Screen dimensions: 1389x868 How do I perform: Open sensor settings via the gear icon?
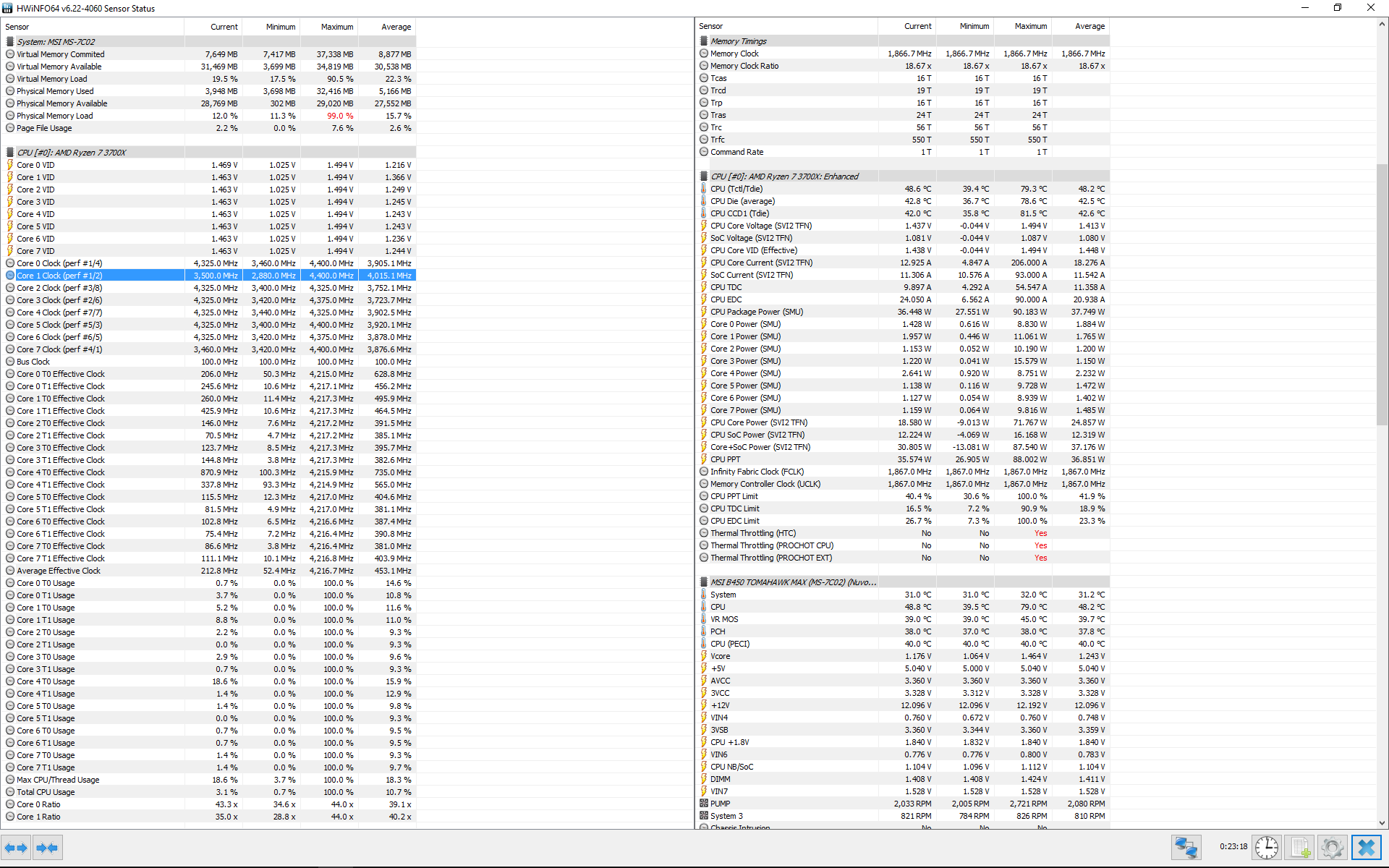click(x=1332, y=847)
